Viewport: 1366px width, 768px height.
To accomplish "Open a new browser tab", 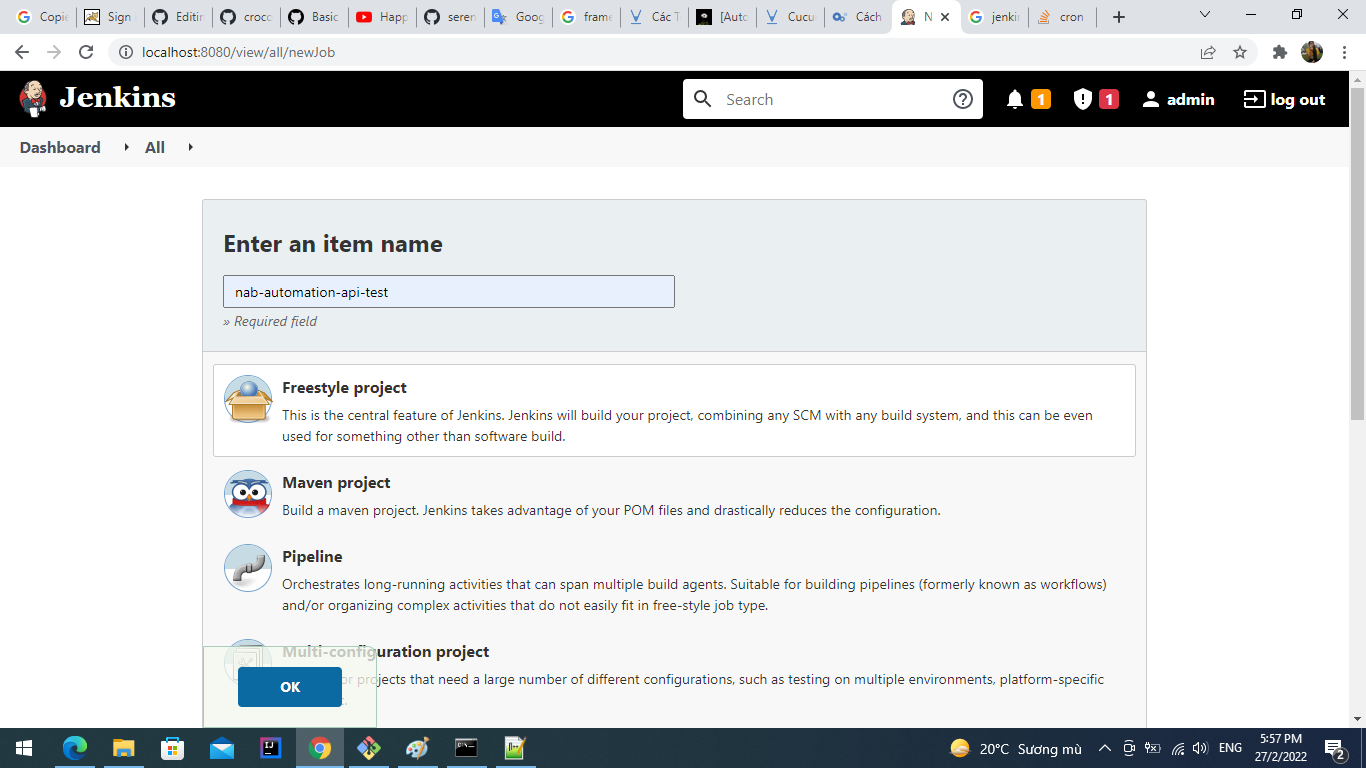I will tap(1119, 17).
